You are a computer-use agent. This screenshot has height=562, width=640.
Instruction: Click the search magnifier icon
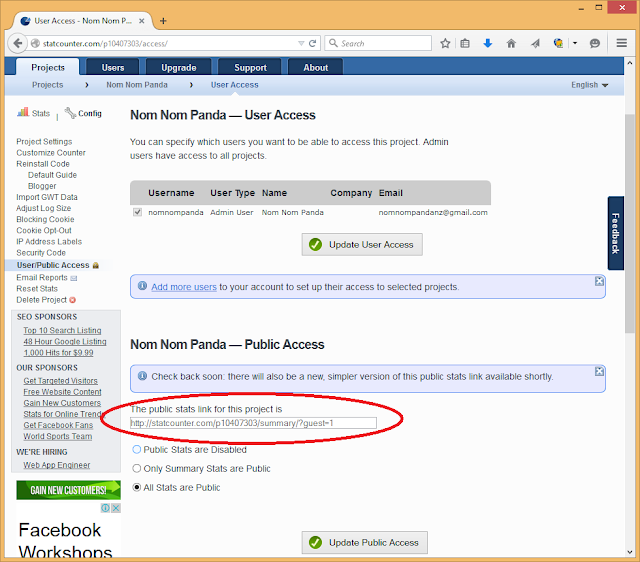tap(333, 43)
